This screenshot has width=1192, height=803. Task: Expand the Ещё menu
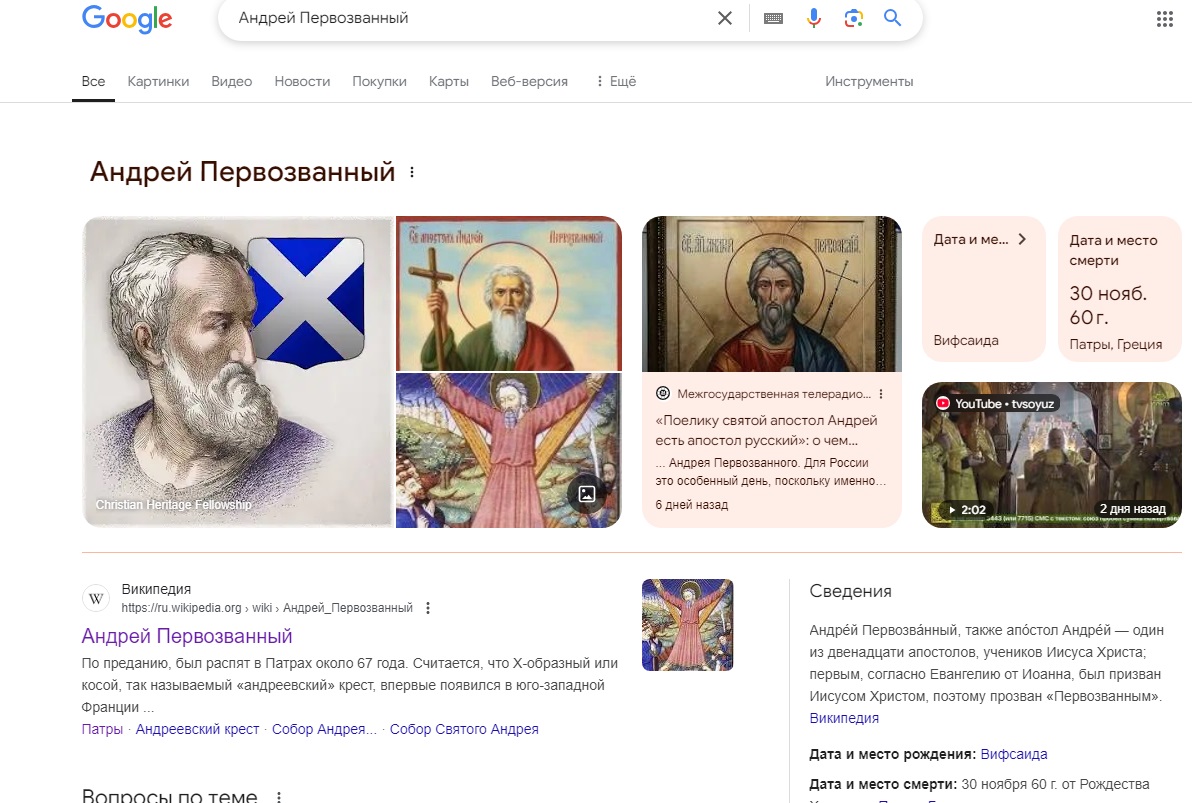617,81
